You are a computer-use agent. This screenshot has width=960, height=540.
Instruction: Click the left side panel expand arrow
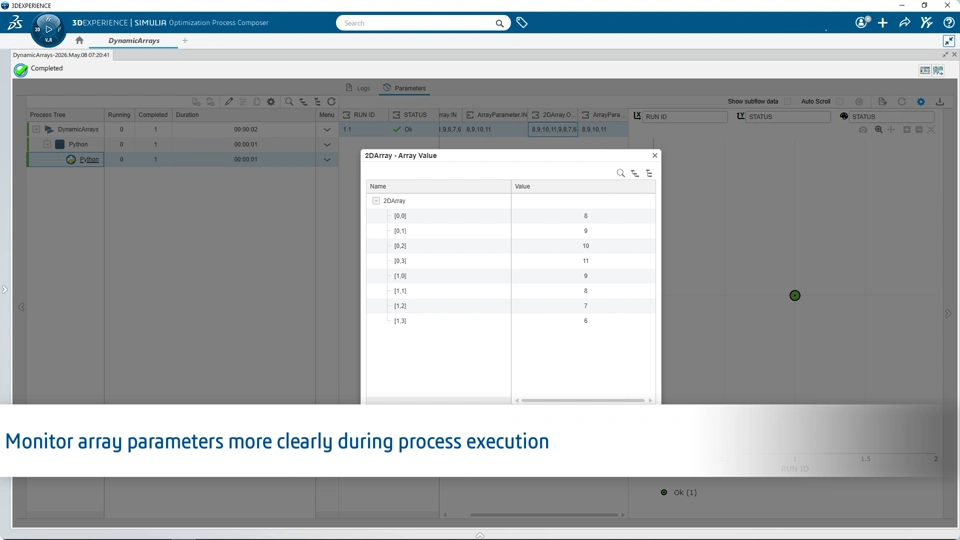coord(4,289)
